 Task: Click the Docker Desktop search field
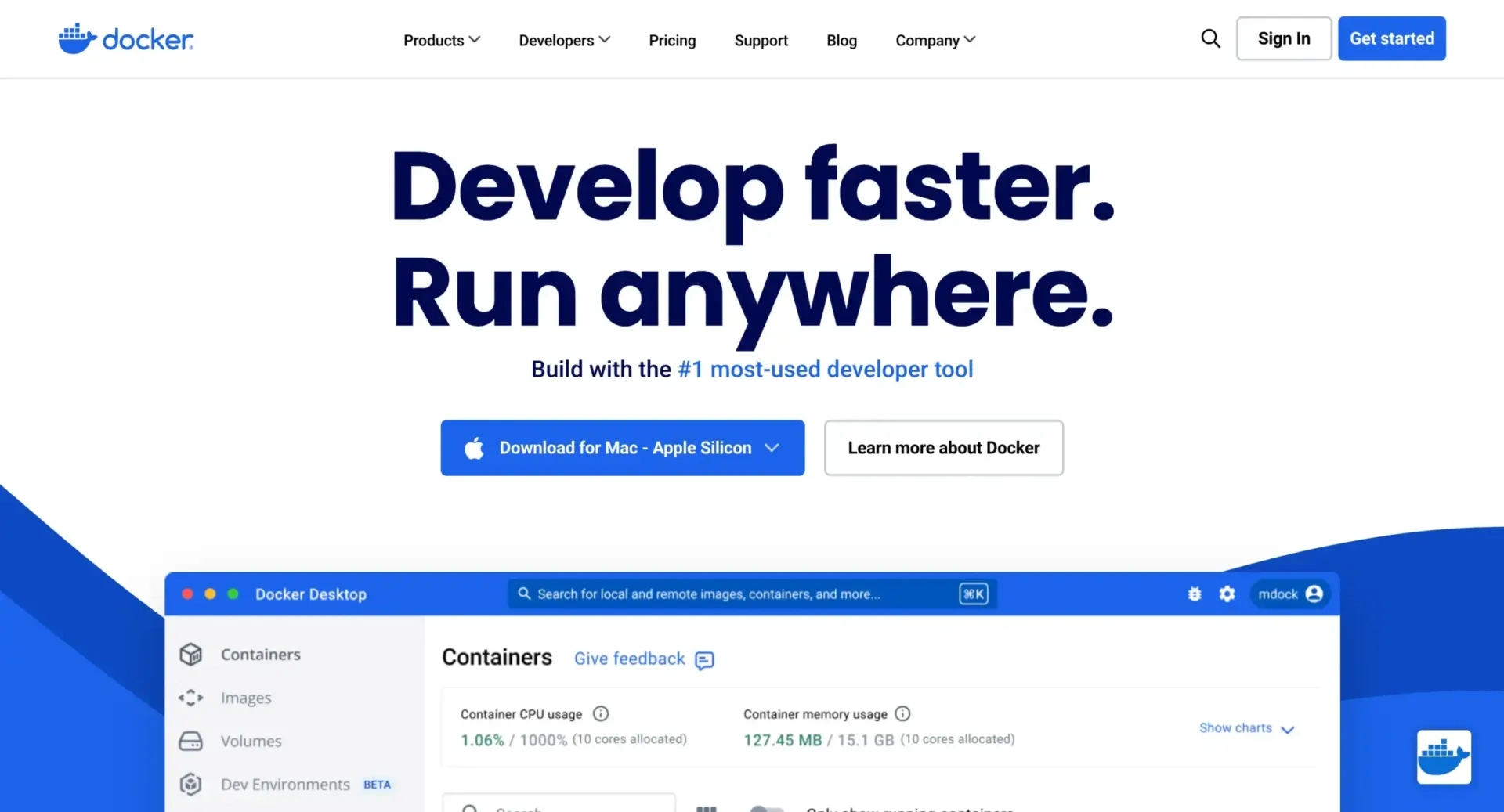pyautogui.click(x=736, y=594)
